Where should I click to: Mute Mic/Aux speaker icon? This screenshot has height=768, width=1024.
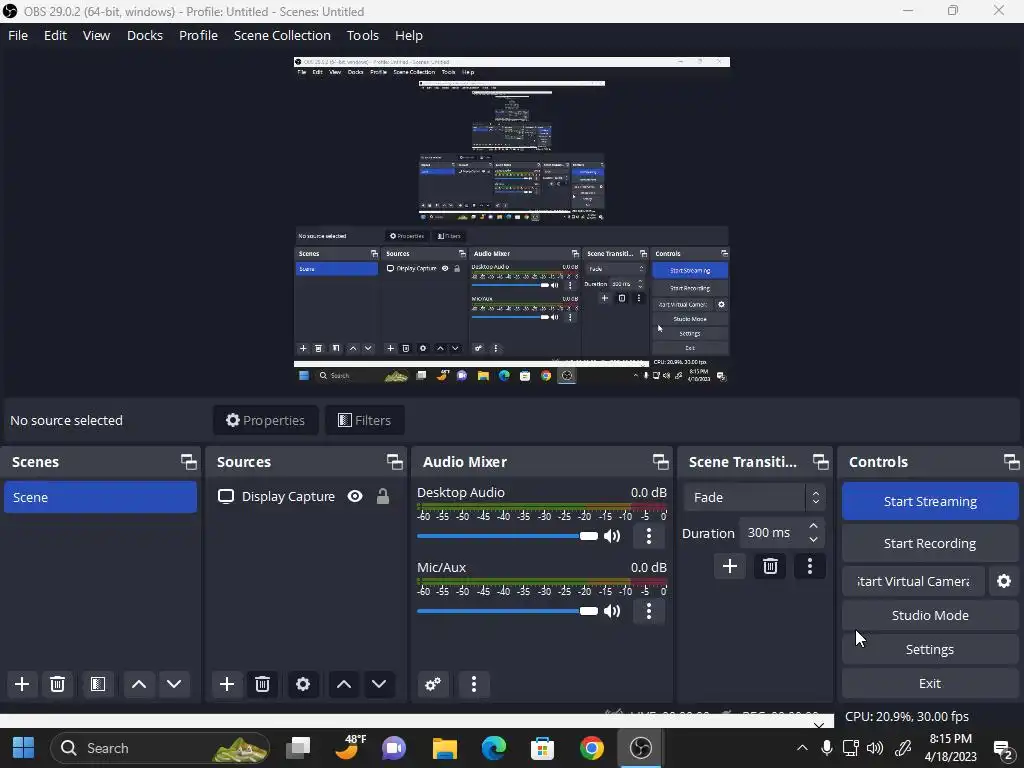click(x=612, y=611)
